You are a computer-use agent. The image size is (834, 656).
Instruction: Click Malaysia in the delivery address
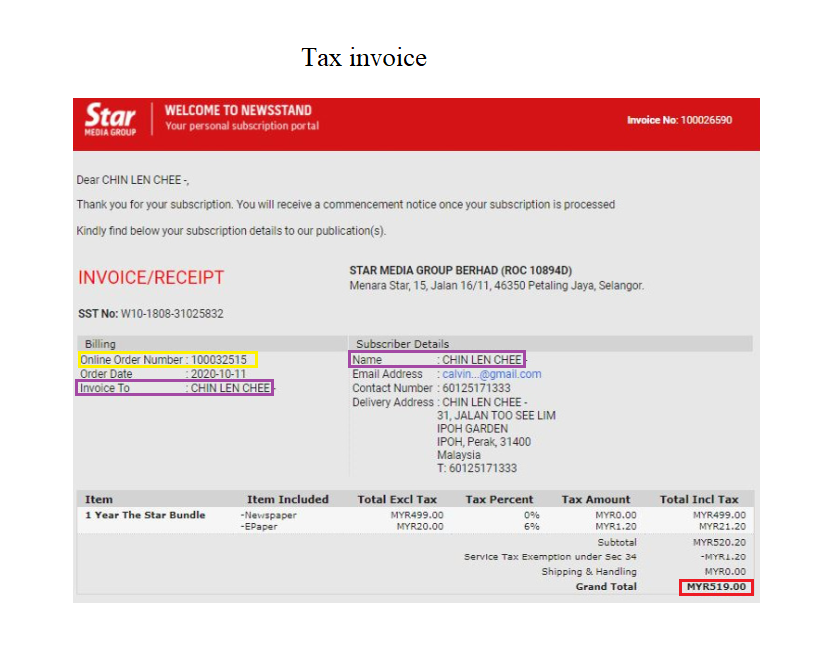coord(458,455)
